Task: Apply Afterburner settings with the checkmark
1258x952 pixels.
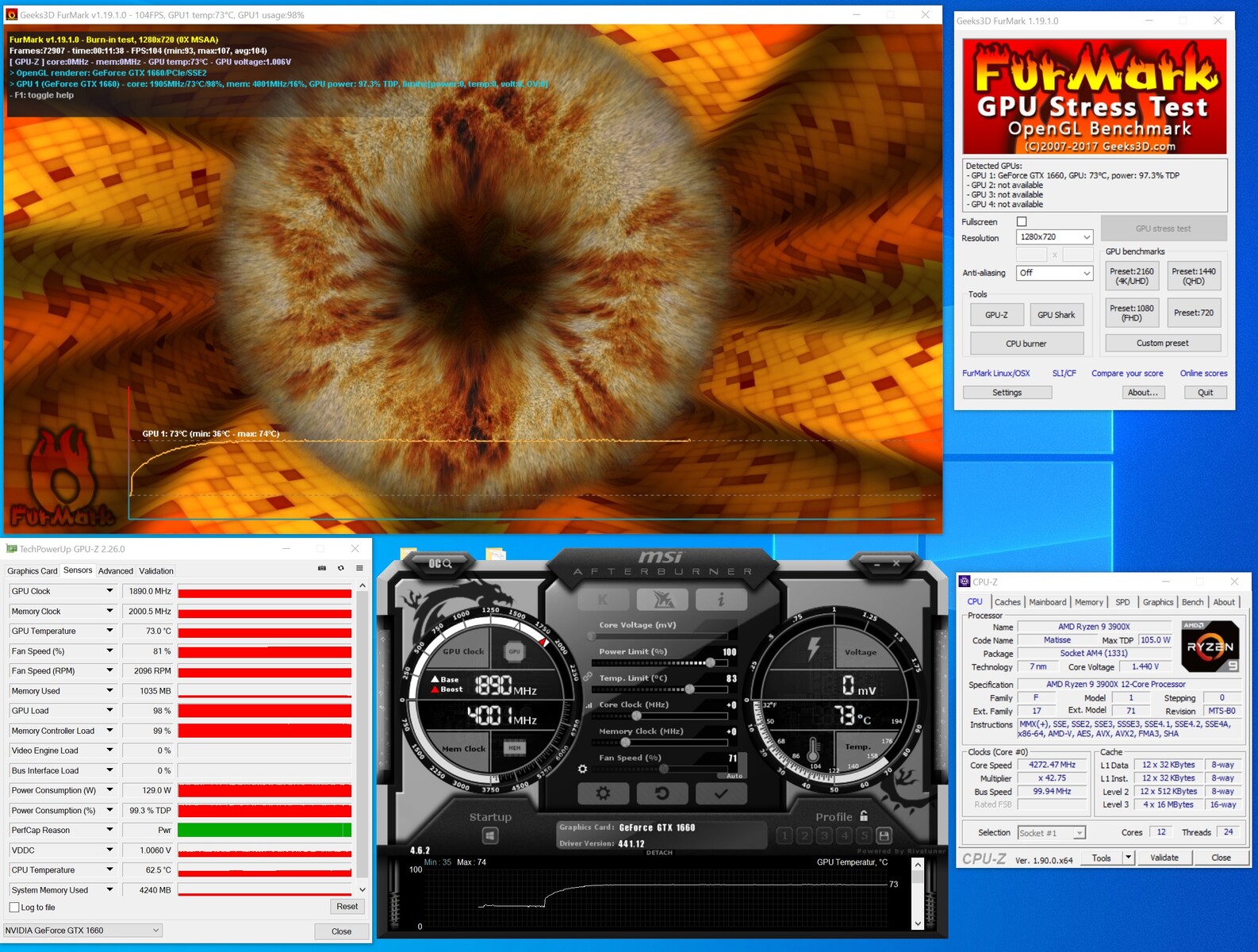Action: click(x=720, y=793)
